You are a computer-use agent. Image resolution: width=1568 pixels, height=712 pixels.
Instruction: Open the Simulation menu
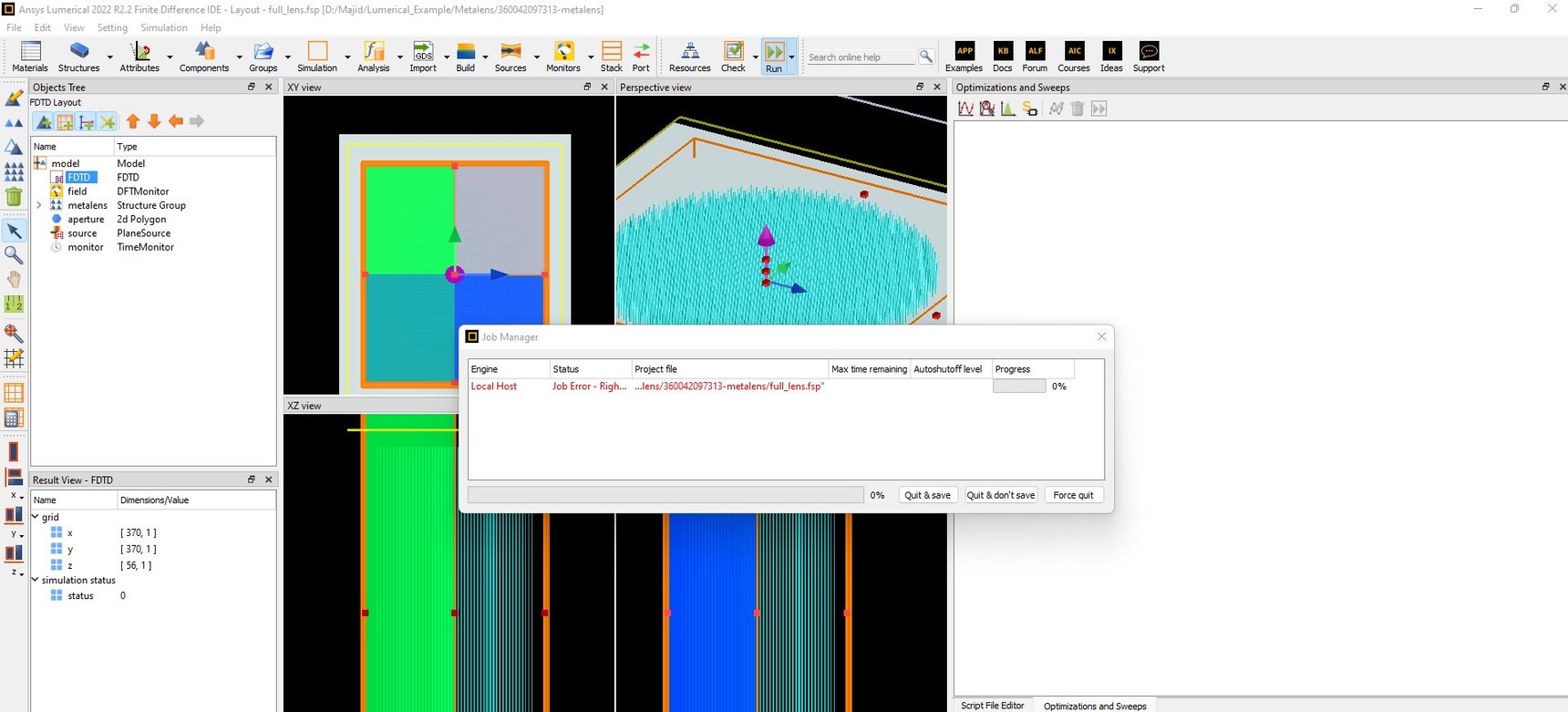163,27
